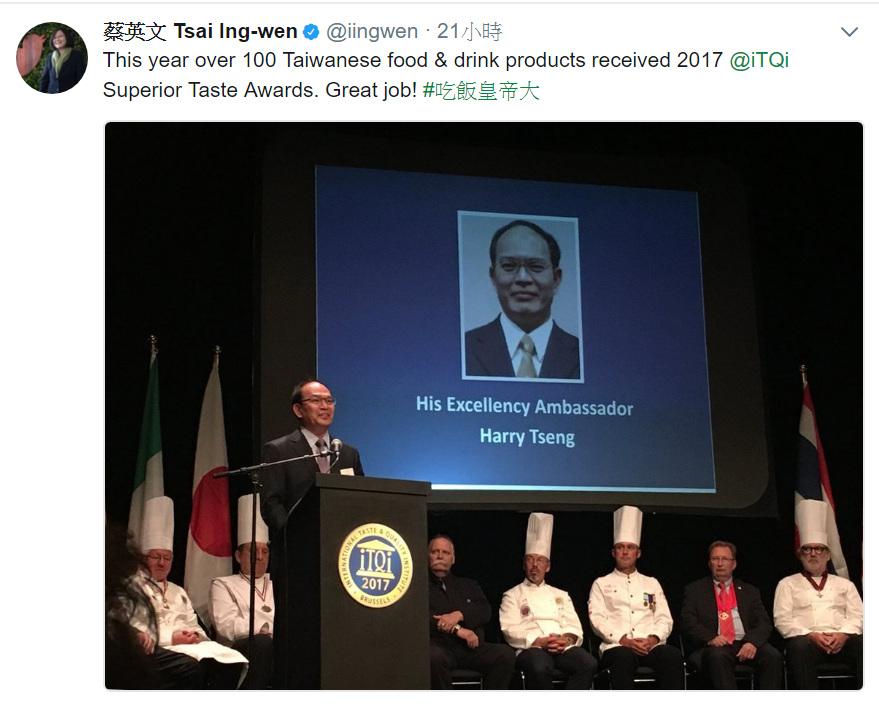This screenshot has height=707, width=879.
Task: Click the microphone on the podium stand
Action: click(x=336, y=446)
